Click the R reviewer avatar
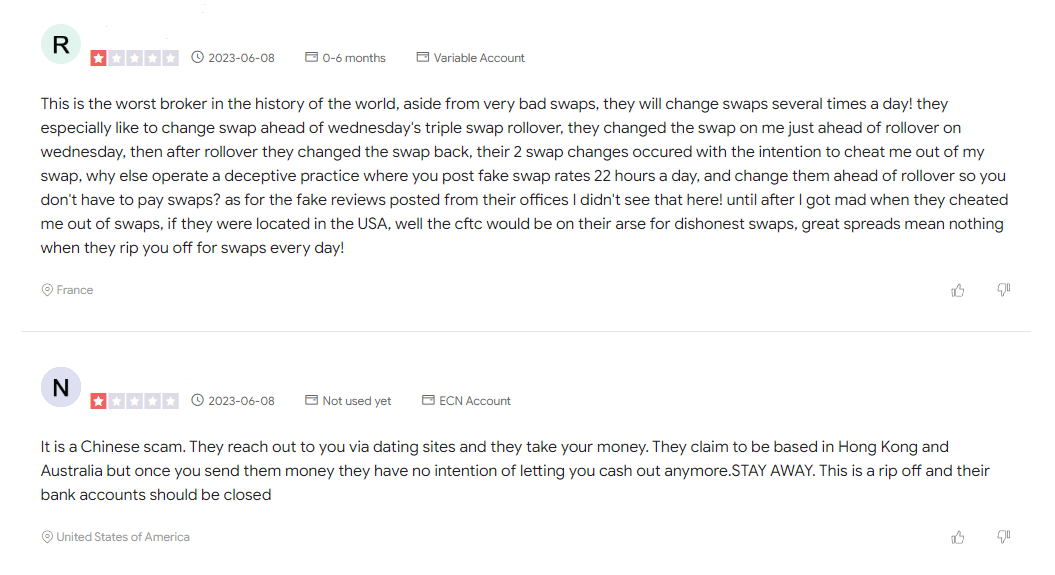Viewport: 1055px width, 575px height. coord(61,44)
